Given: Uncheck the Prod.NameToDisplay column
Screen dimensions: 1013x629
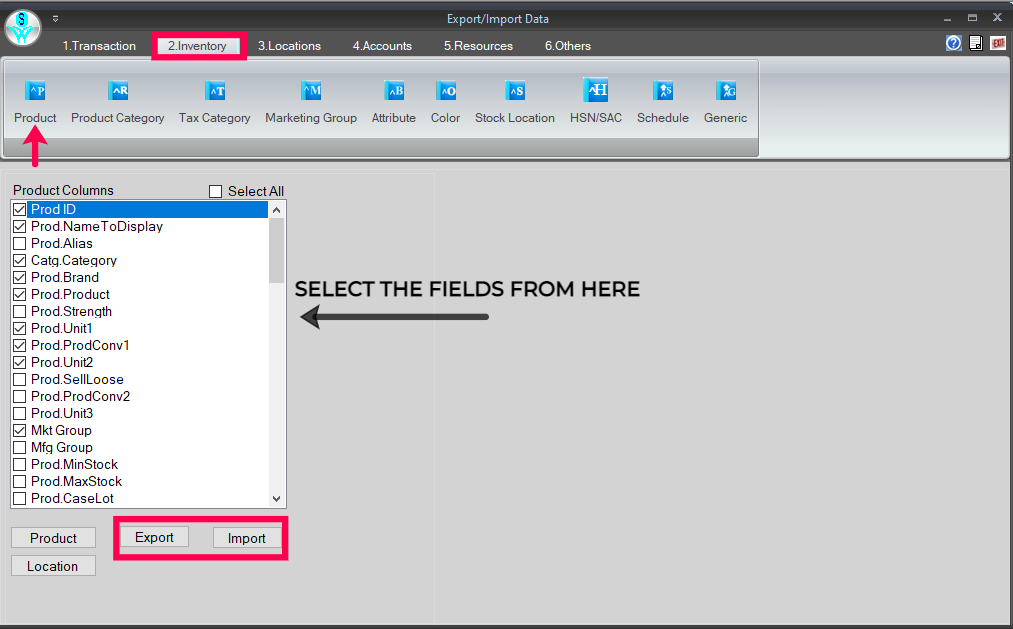Looking at the screenshot, I should [19, 227].
